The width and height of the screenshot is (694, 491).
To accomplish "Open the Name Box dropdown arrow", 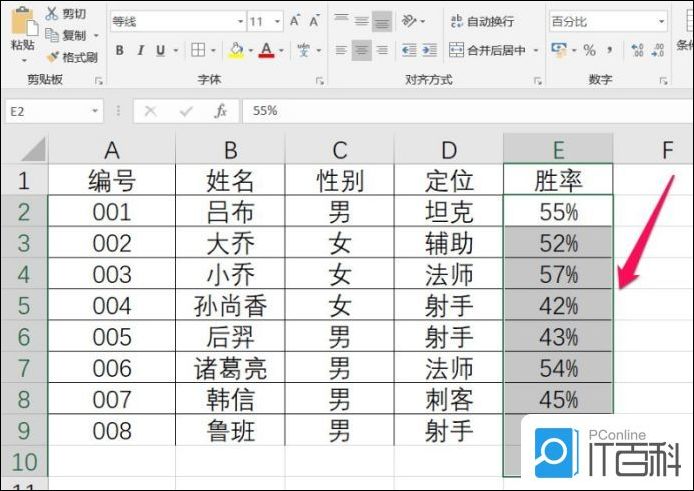I will [x=95, y=111].
